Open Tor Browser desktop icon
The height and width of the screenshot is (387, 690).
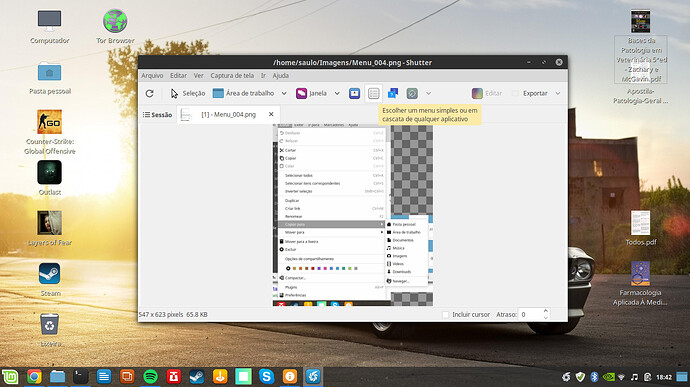point(115,26)
